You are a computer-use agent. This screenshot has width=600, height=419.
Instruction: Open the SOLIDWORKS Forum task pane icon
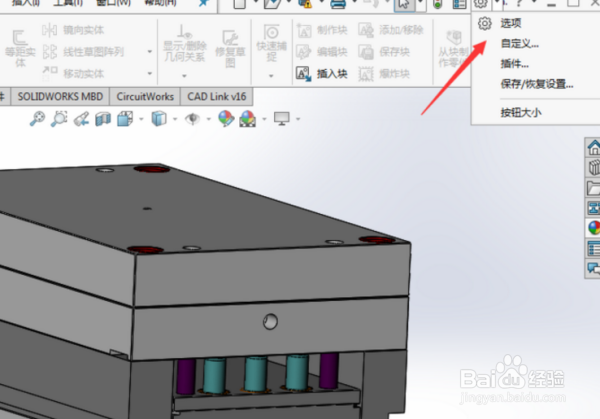[x=593, y=268]
